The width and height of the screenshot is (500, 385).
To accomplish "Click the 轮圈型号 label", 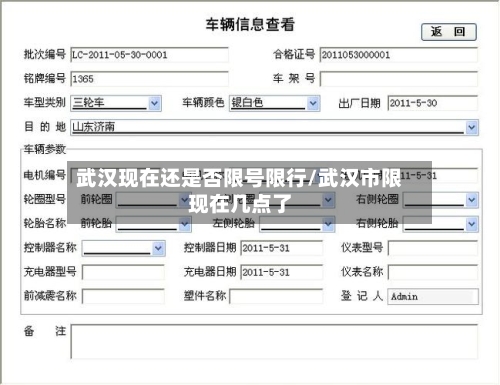I will 45,199.
